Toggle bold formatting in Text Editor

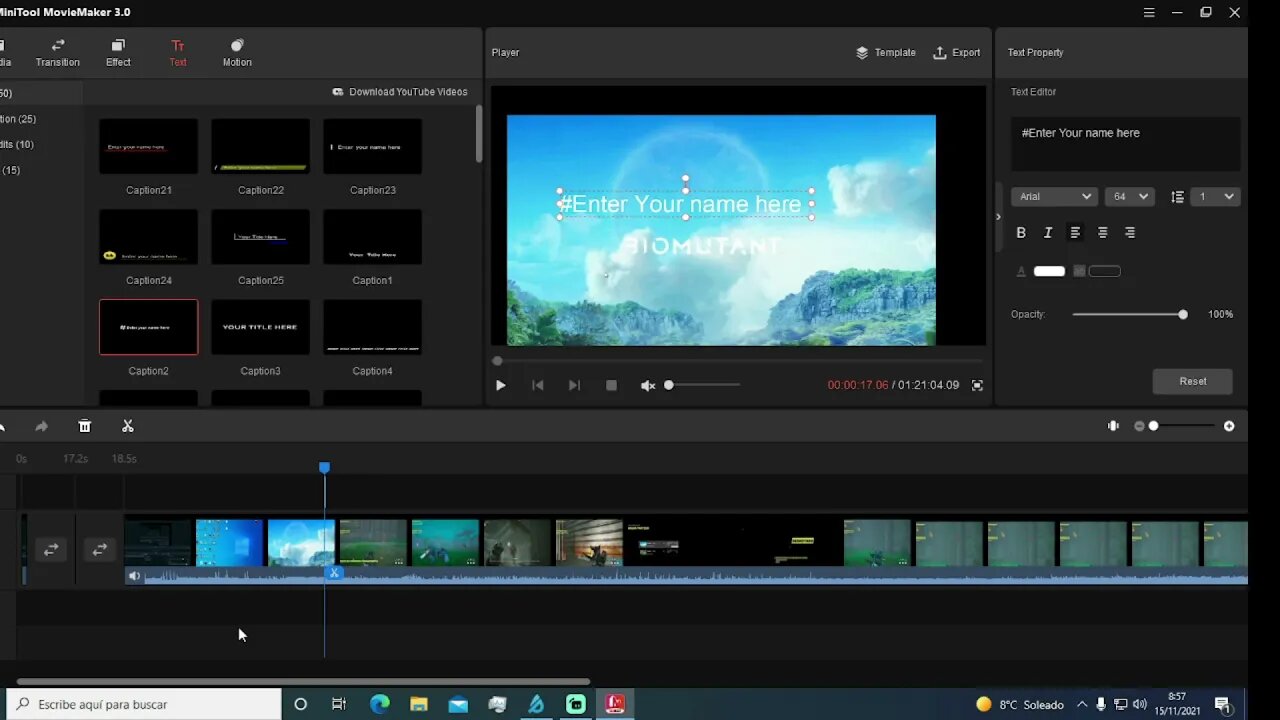click(x=1021, y=232)
